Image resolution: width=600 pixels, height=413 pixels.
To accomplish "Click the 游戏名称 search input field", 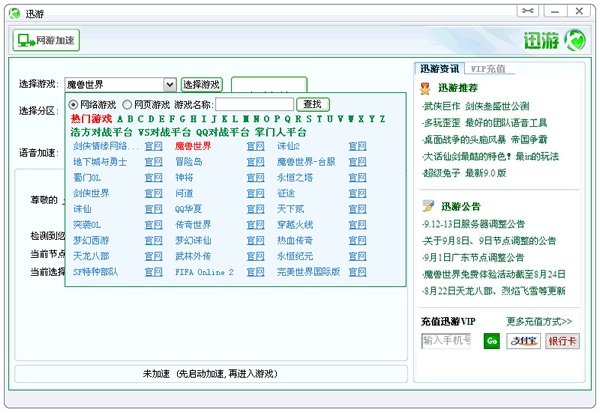I will 255,104.
